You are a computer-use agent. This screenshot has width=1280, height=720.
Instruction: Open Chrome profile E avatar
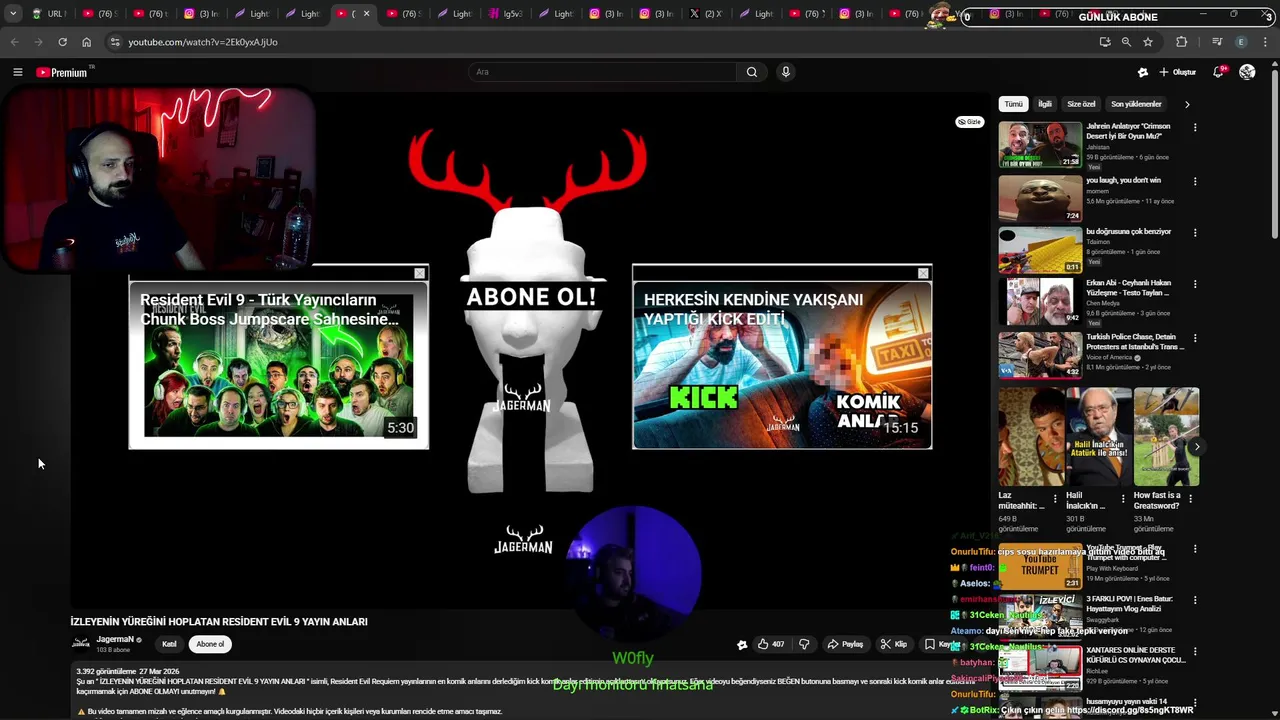coord(1241,42)
